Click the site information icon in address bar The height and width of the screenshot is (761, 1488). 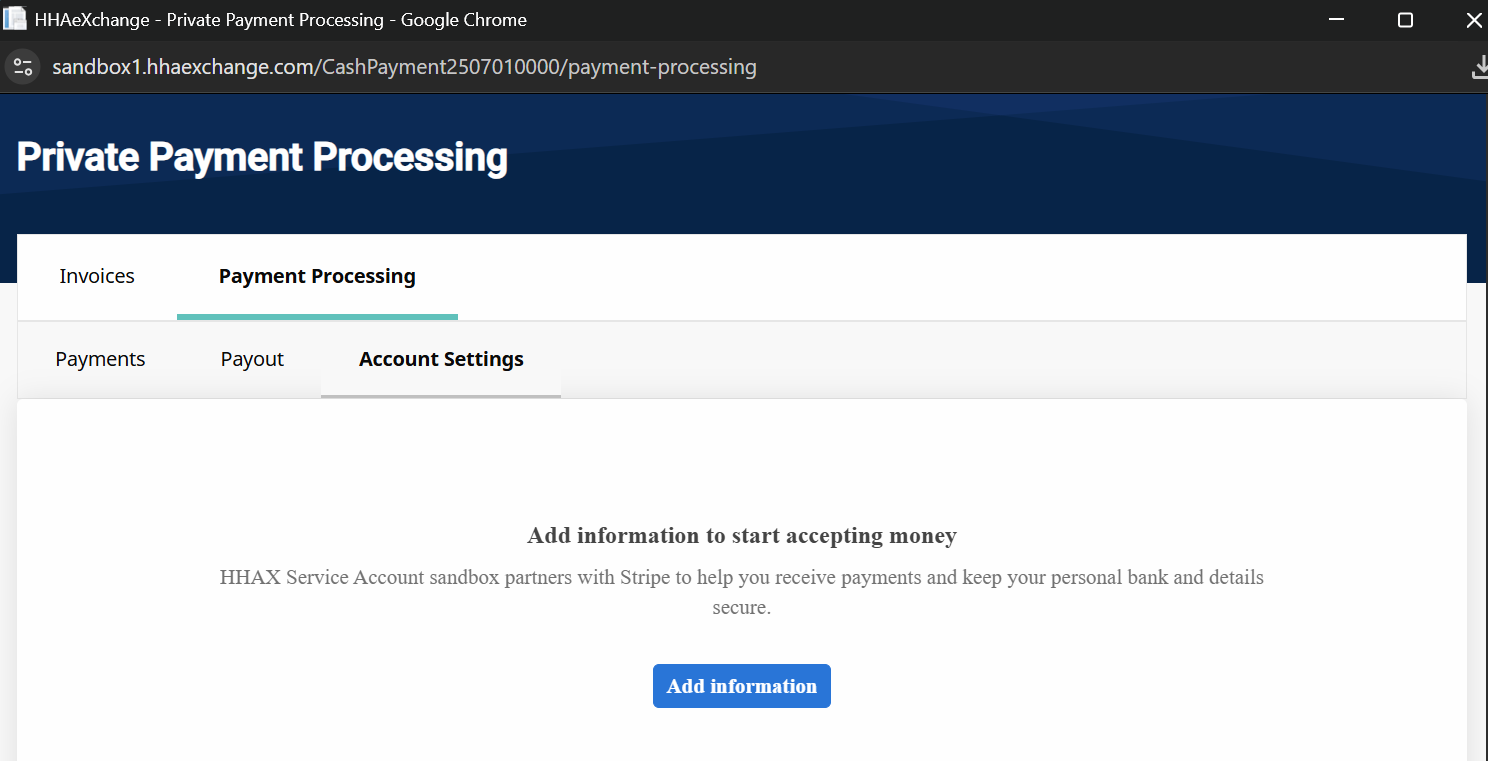tap(23, 67)
